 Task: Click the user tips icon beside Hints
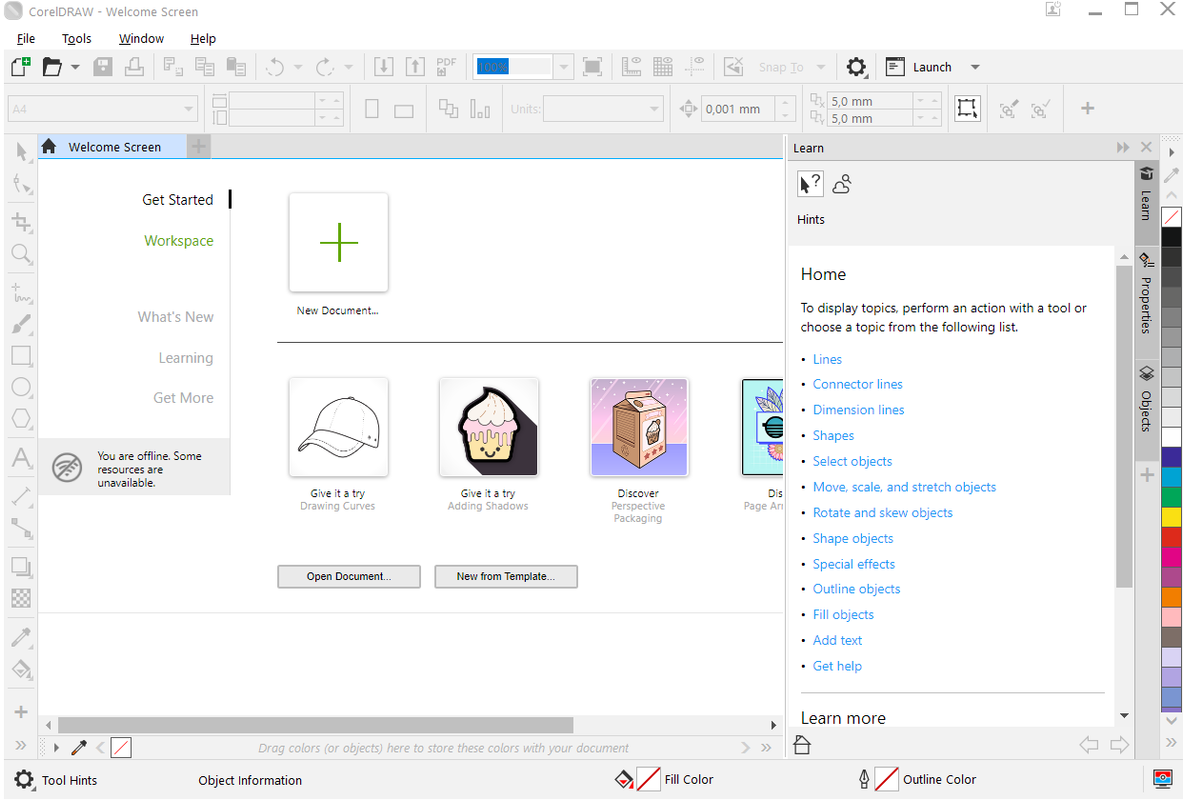tap(842, 184)
